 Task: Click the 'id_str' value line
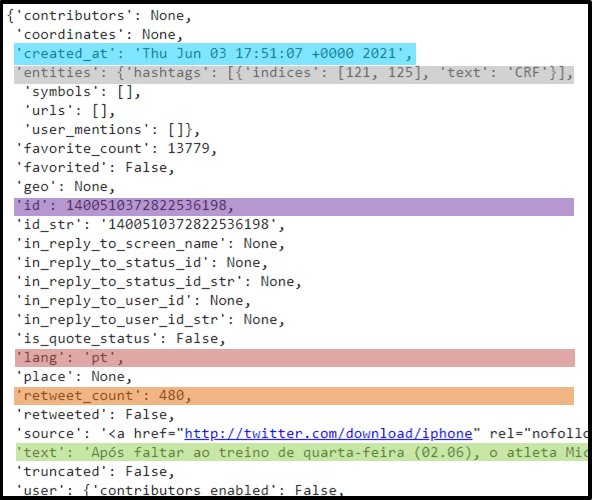coord(150,225)
